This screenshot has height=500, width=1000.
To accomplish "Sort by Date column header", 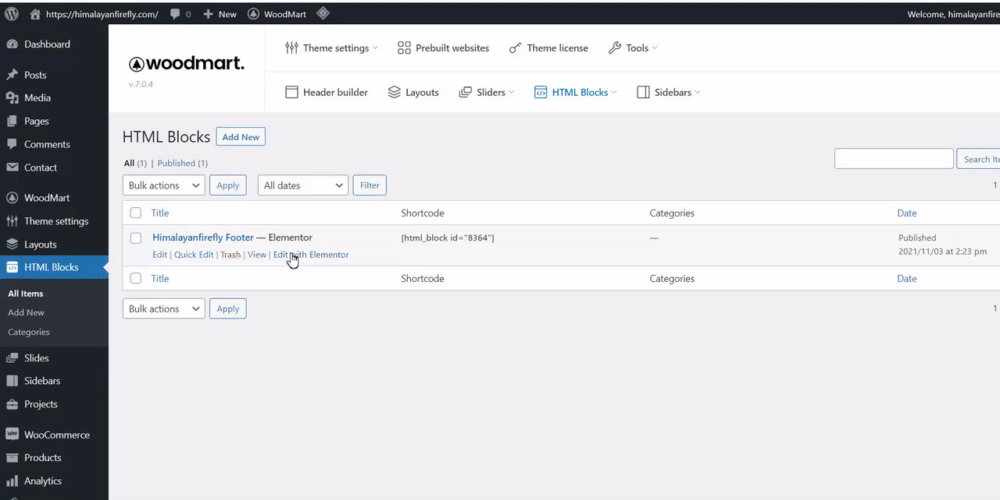I will [906, 213].
